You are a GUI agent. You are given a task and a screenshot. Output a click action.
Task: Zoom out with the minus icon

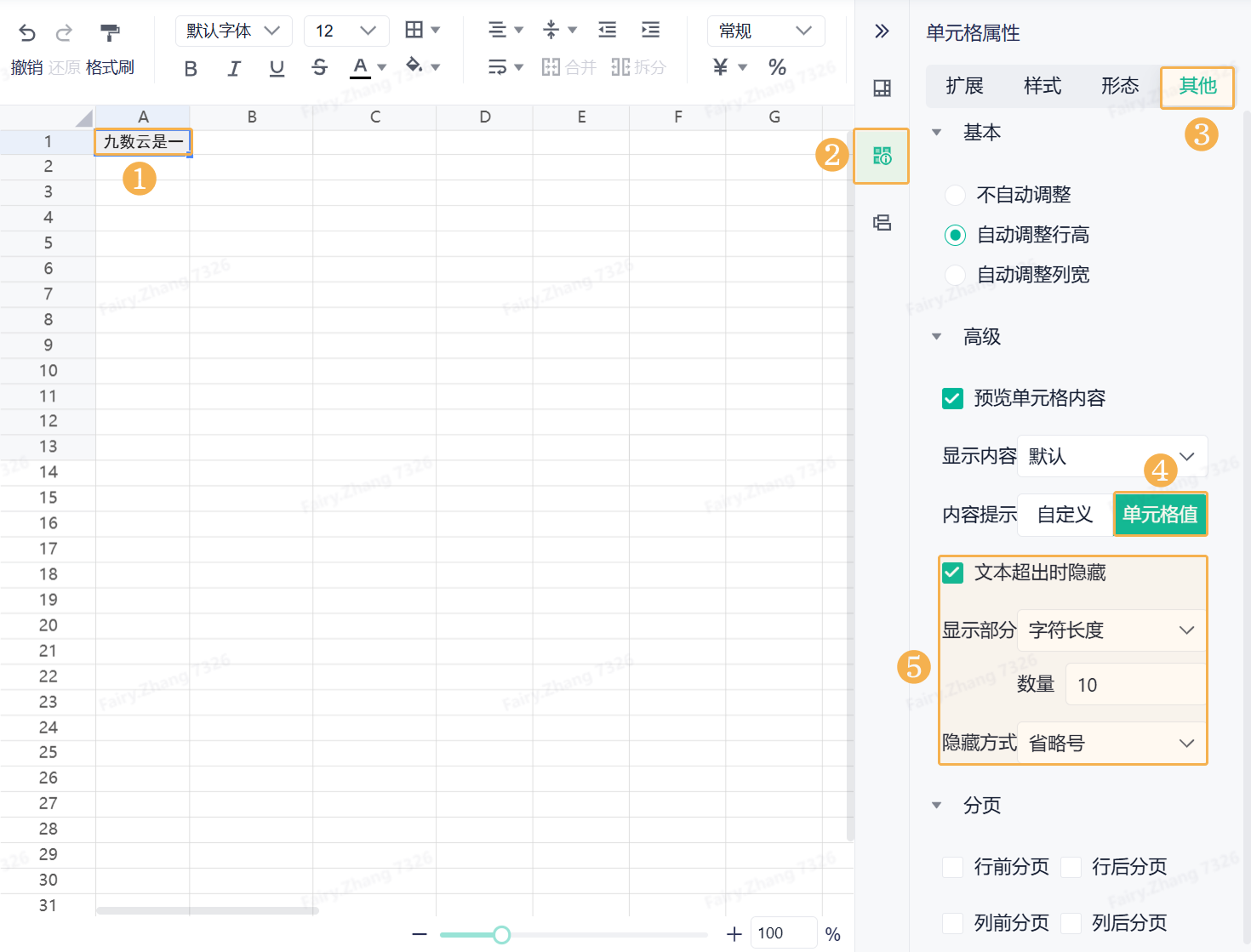click(420, 934)
